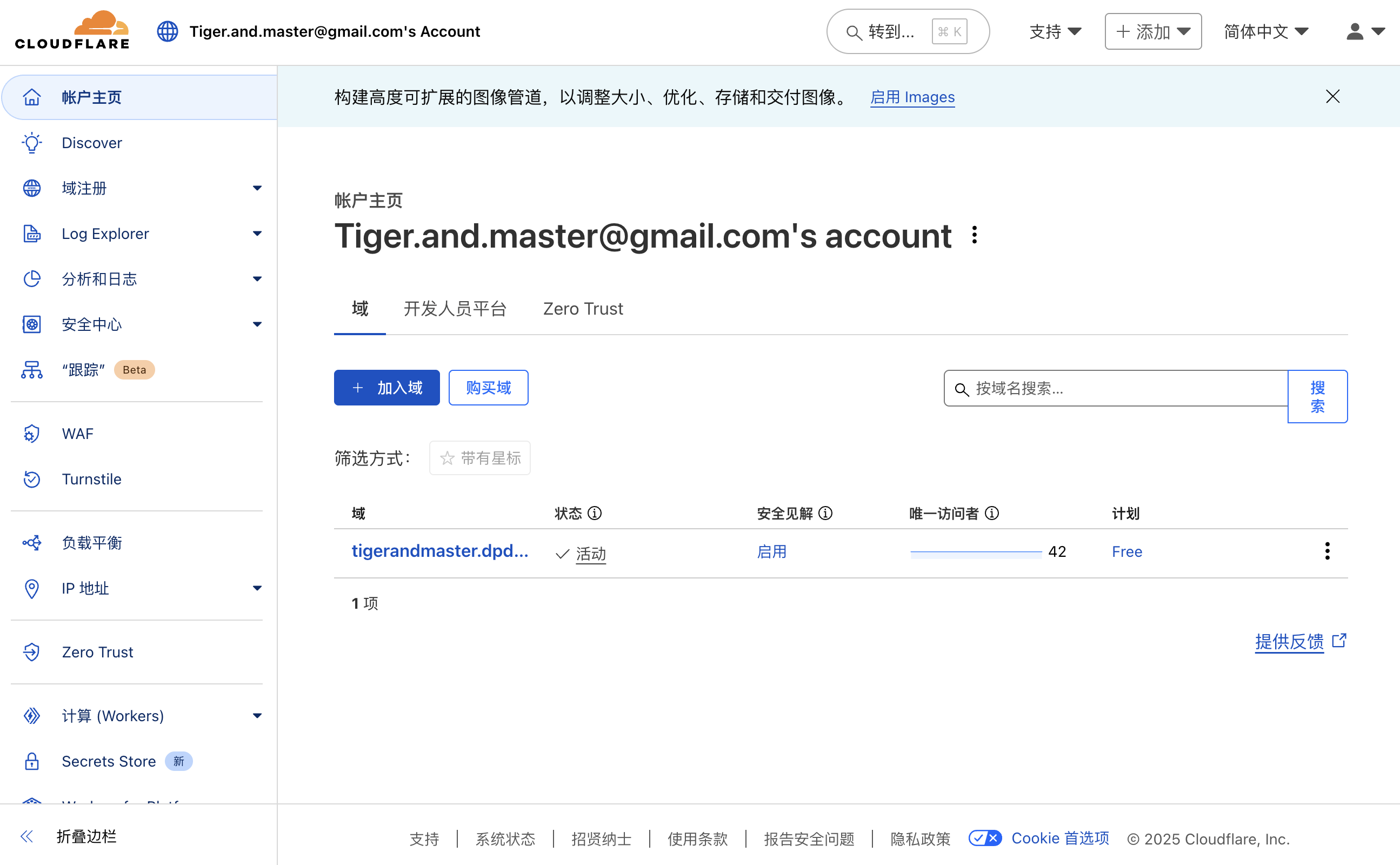The width and height of the screenshot is (1400, 865).
Task: Click the Free plan link
Action: click(1126, 551)
